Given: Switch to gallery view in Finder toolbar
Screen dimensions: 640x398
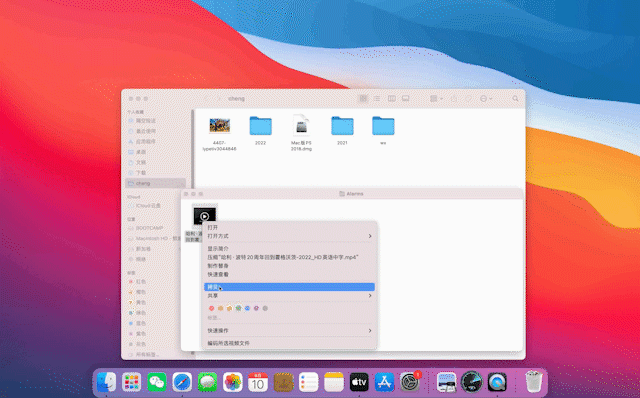Looking at the screenshot, I should click(406, 98).
